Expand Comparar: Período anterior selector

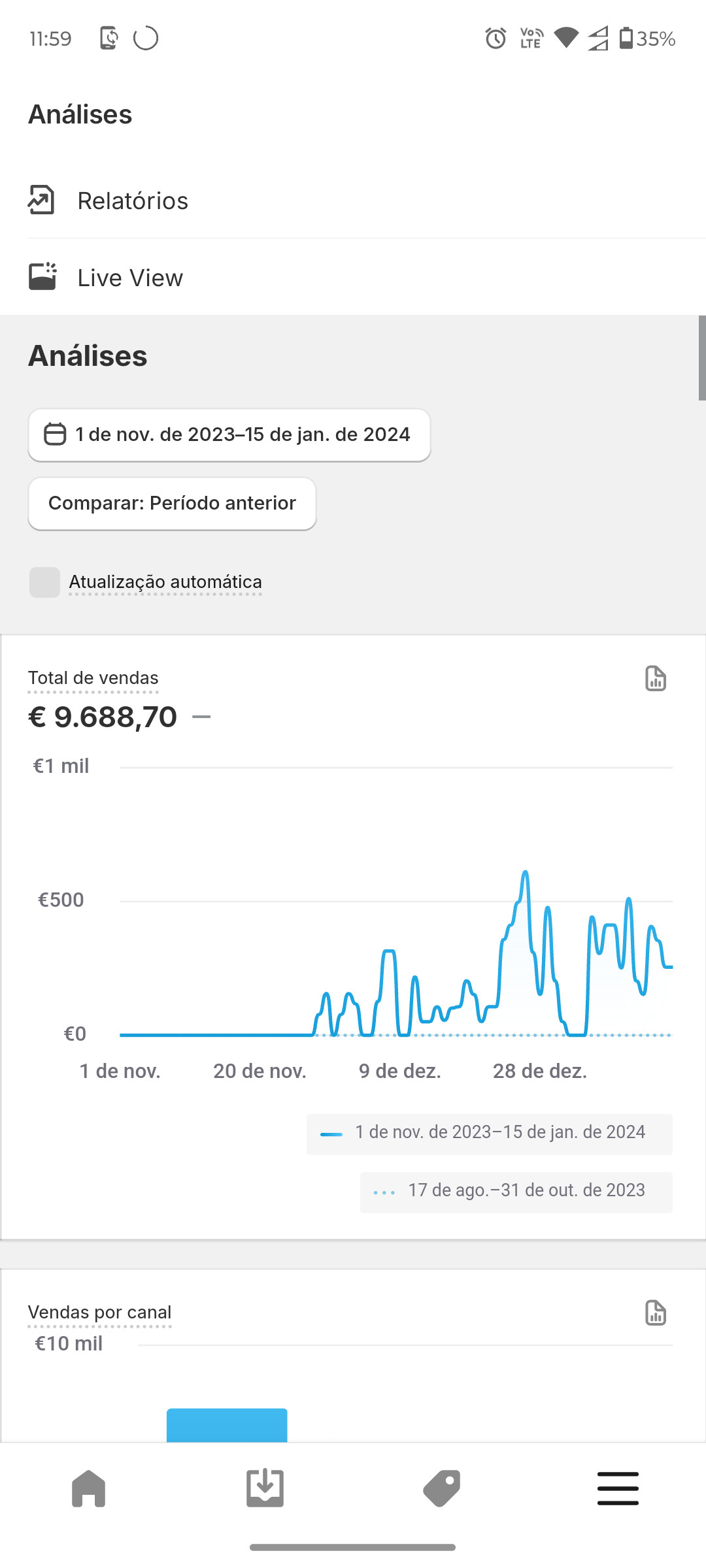pyautogui.click(x=172, y=503)
